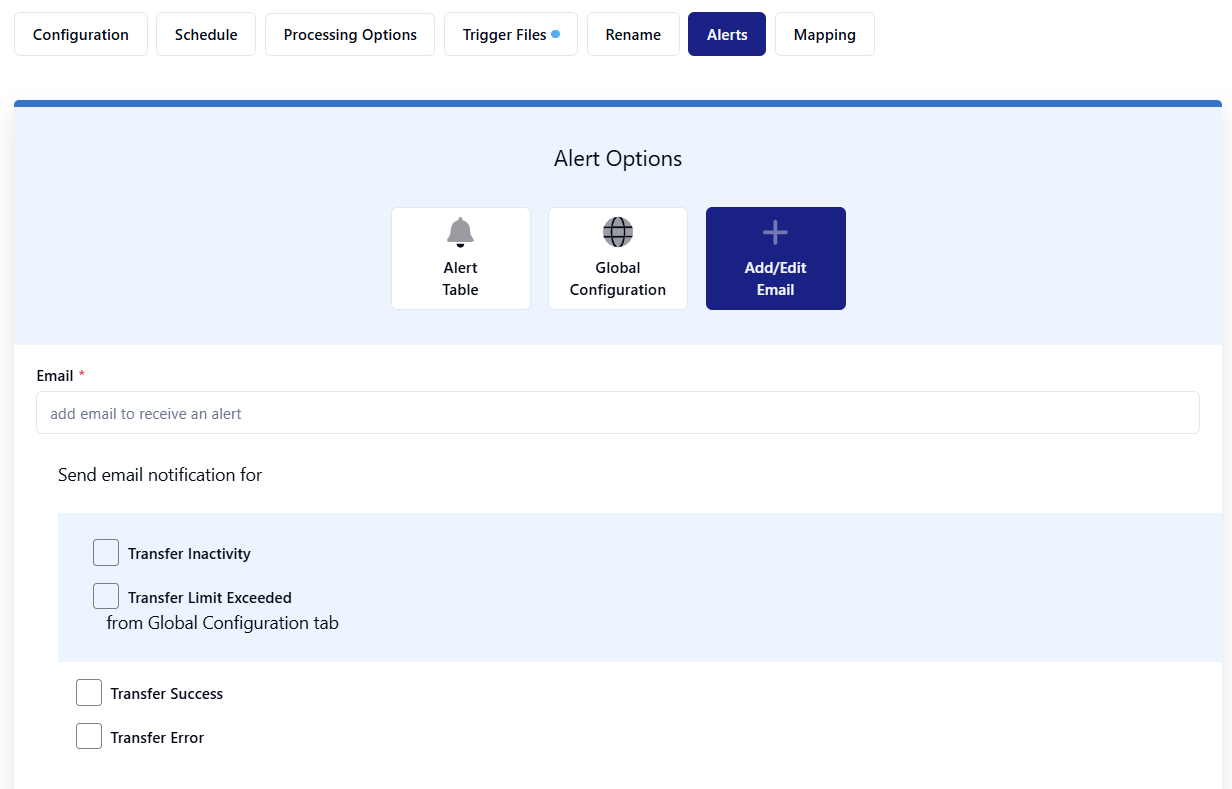Go to the Processing Options tab

[350, 35]
